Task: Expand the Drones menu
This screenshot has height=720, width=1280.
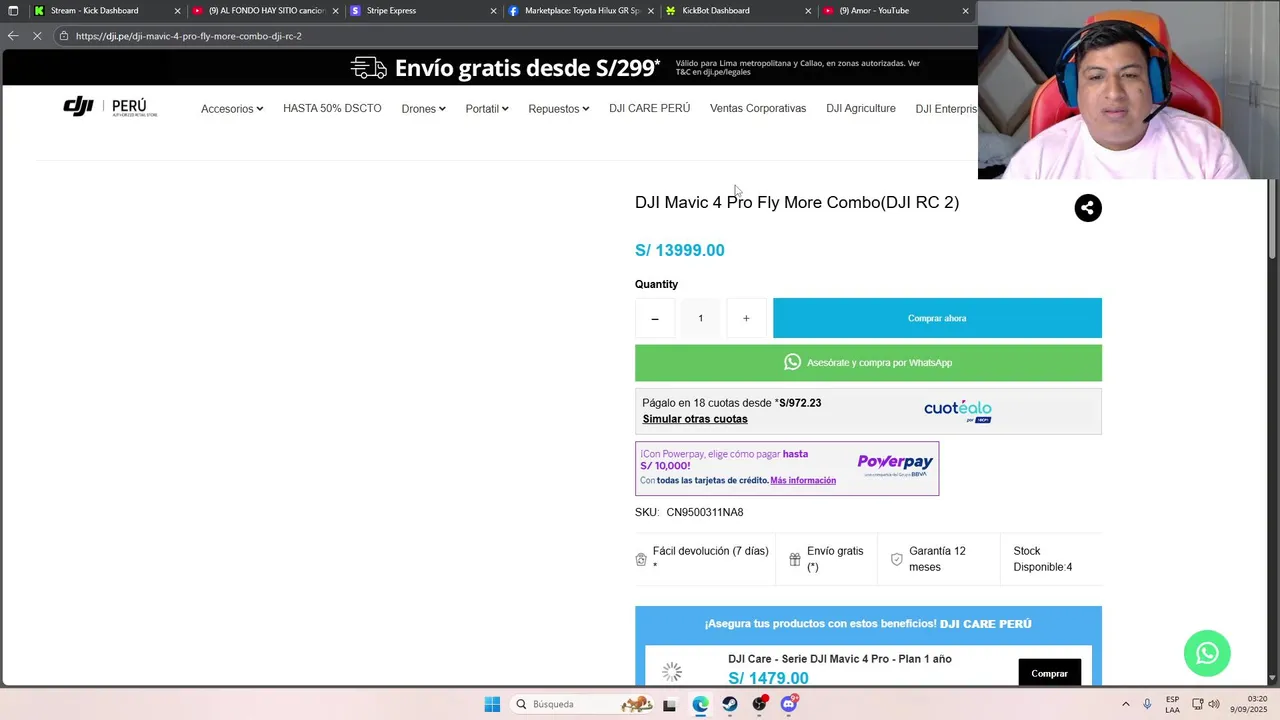Action: pos(423,109)
